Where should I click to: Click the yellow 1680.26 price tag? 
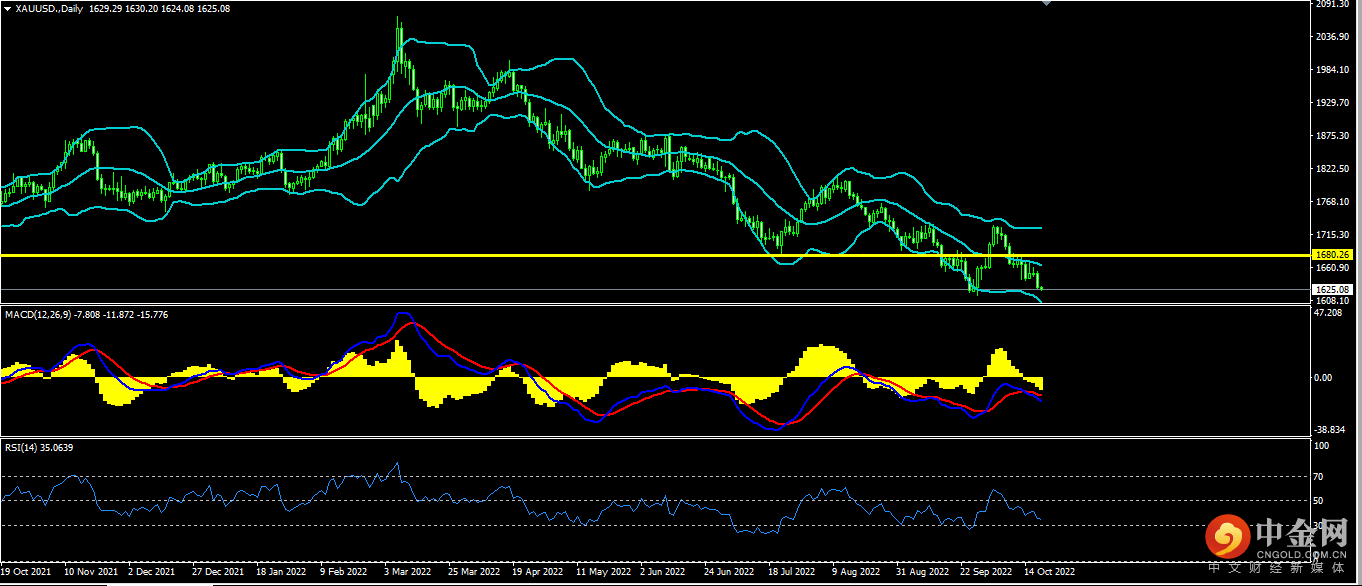pos(1333,255)
